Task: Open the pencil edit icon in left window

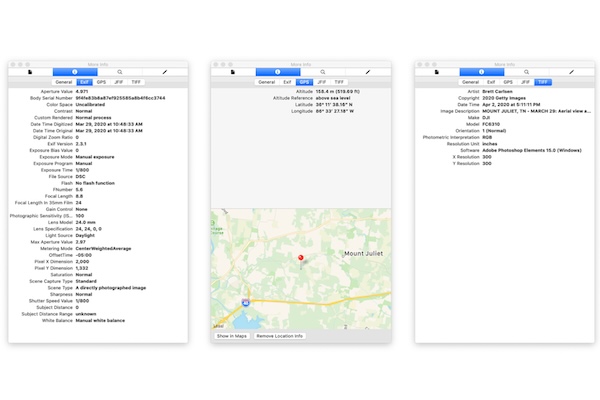Action: [x=165, y=72]
